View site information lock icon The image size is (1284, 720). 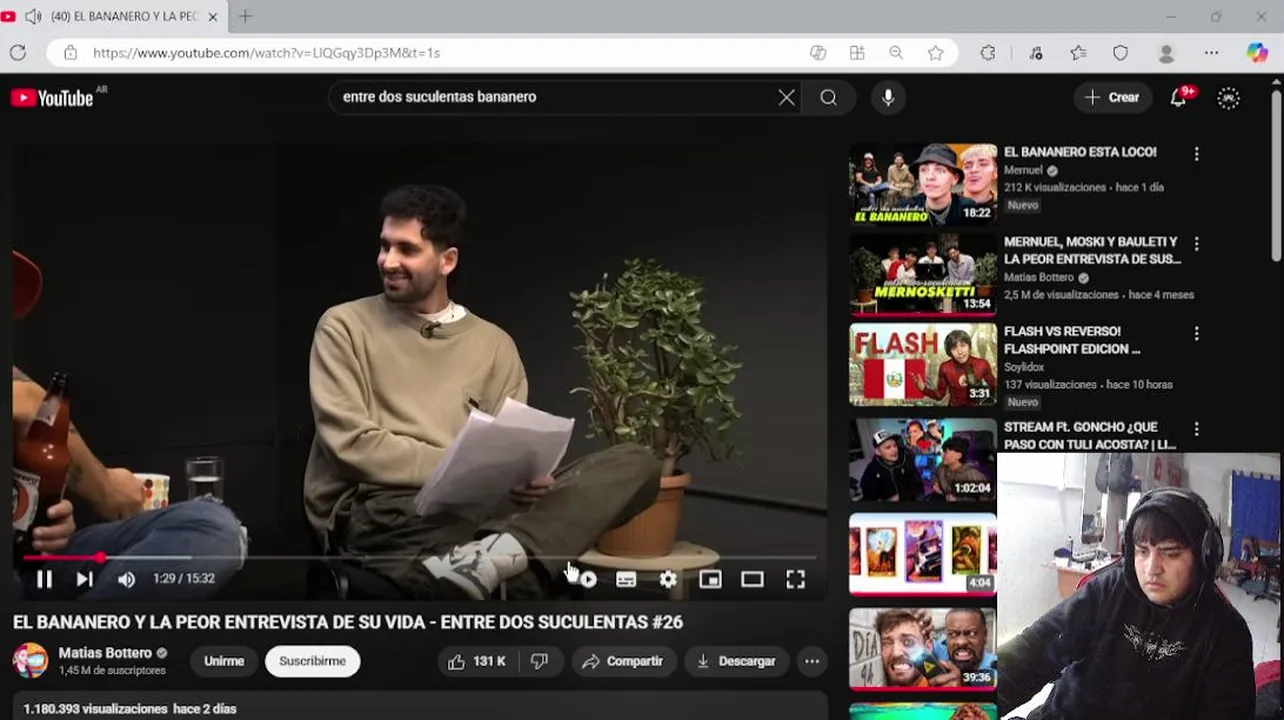(x=69, y=53)
